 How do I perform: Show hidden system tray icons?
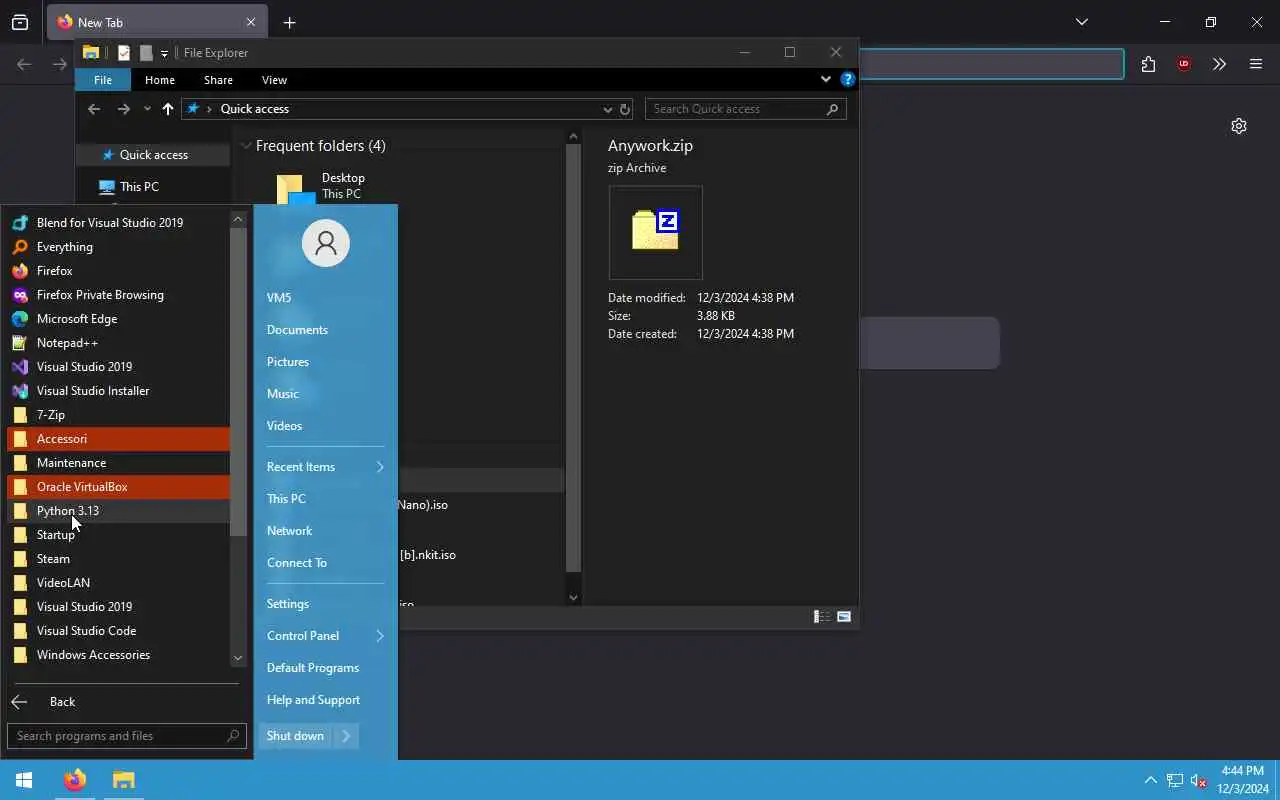(1150, 780)
